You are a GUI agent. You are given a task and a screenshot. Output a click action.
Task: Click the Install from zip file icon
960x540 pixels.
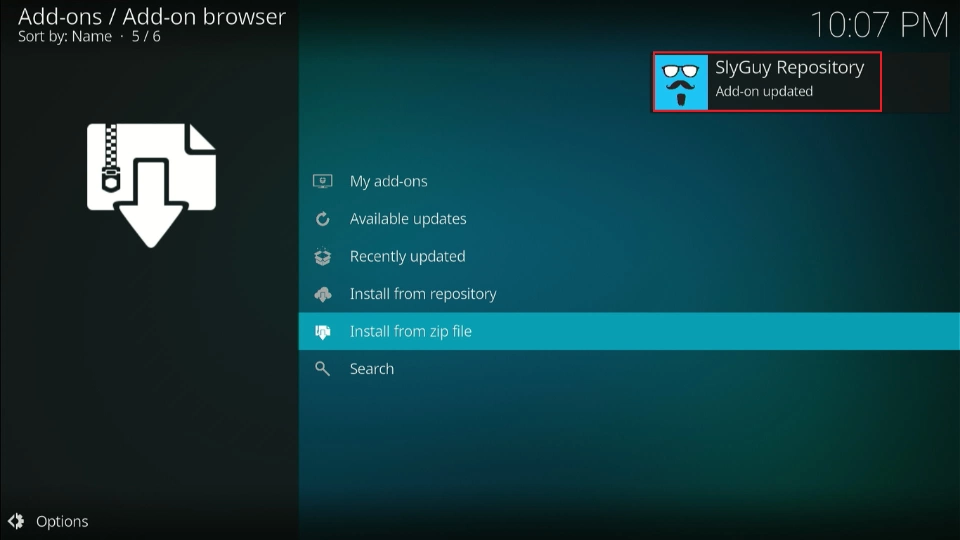point(322,332)
